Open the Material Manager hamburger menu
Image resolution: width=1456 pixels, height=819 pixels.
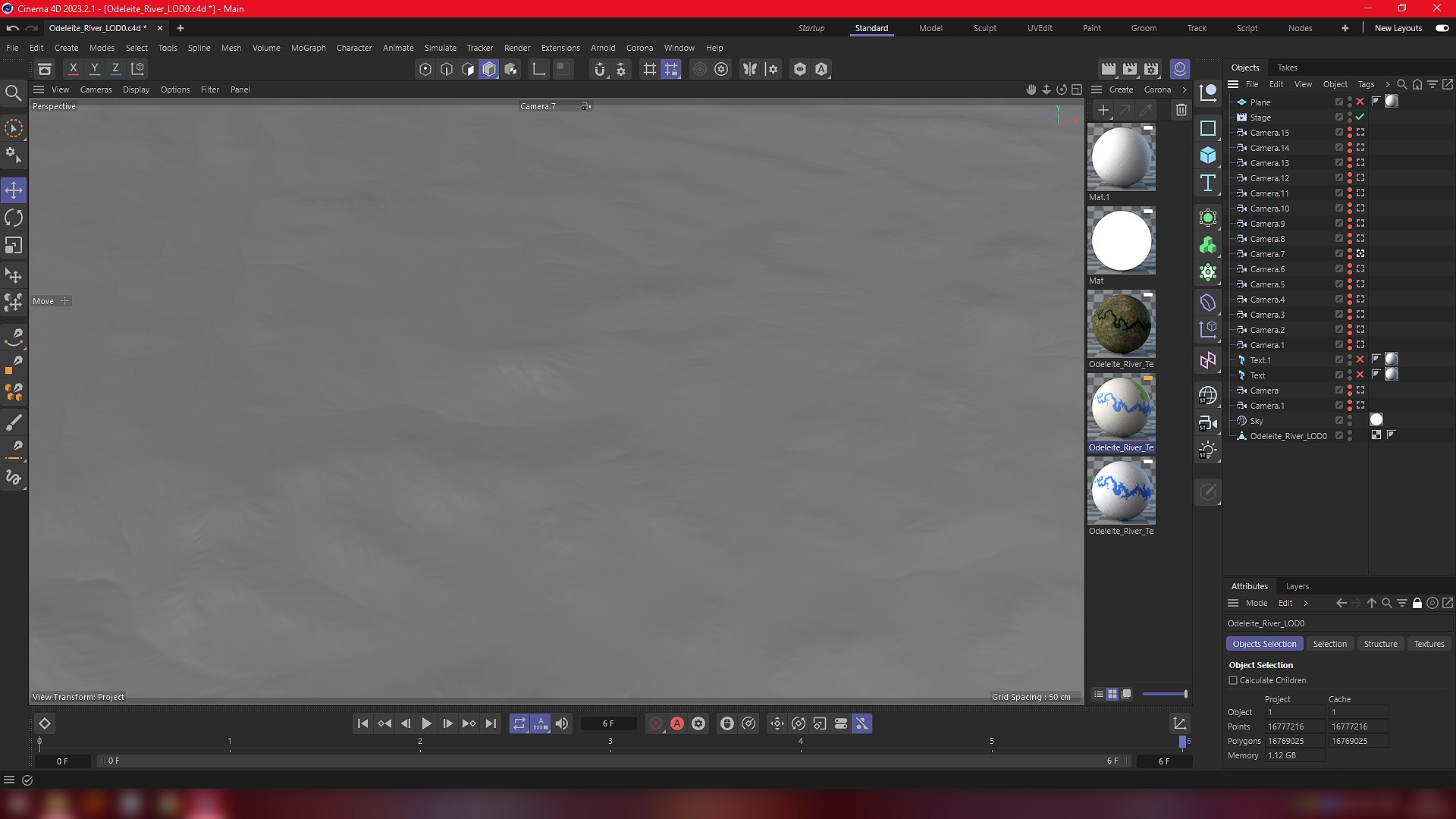[x=1097, y=89]
